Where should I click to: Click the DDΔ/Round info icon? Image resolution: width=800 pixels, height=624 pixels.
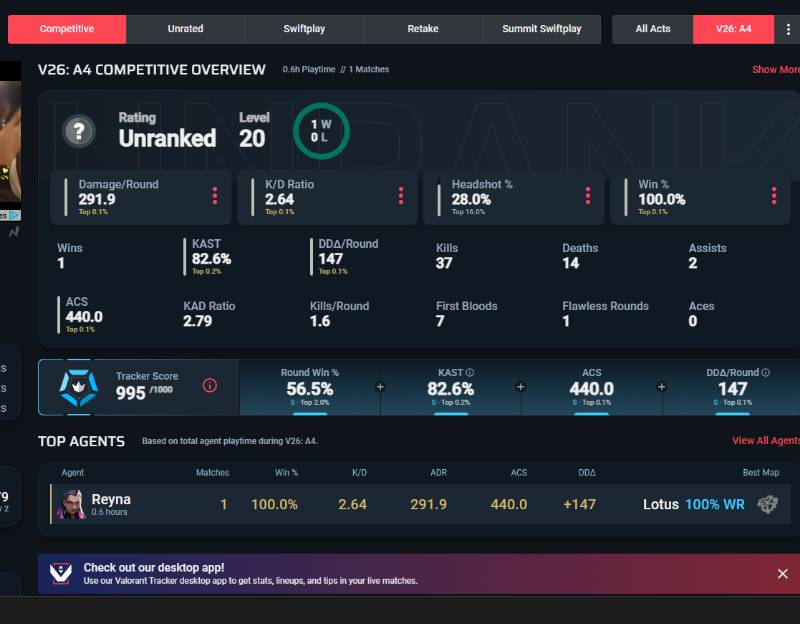pyautogui.click(x=765, y=372)
